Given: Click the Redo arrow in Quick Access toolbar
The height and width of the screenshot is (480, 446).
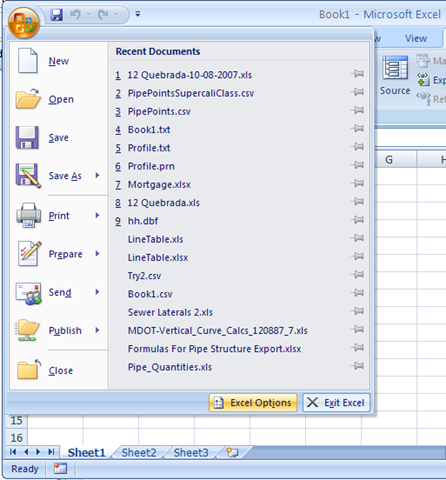Looking at the screenshot, I should (x=103, y=14).
